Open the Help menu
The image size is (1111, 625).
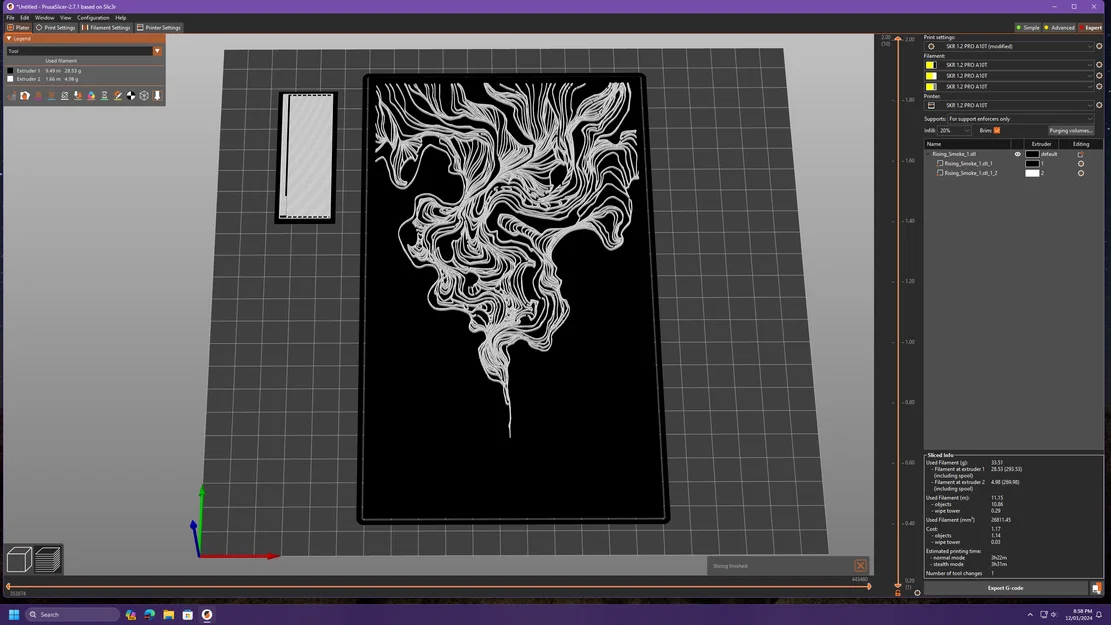tap(121, 18)
